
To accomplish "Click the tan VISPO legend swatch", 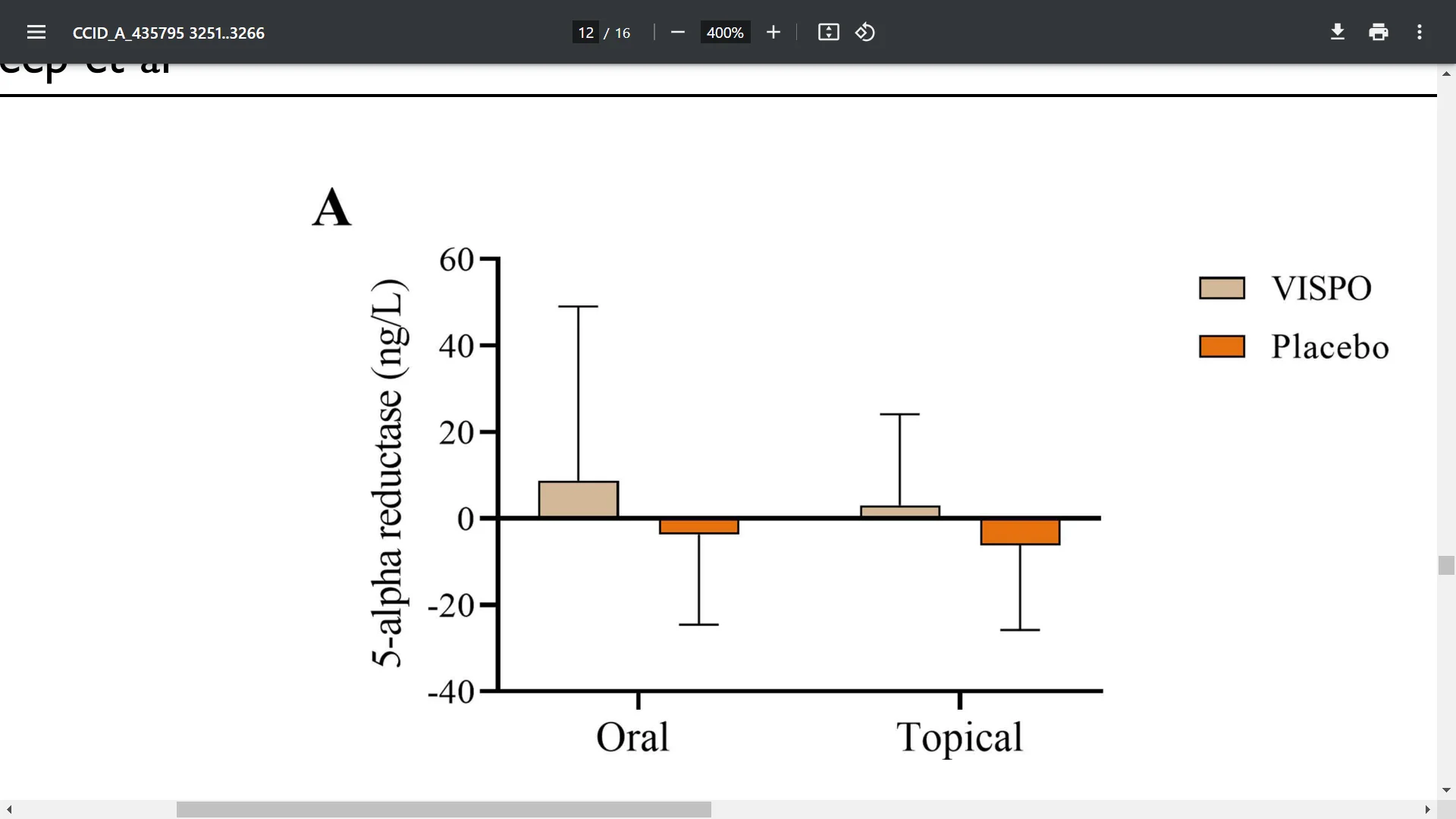I will [1222, 288].
